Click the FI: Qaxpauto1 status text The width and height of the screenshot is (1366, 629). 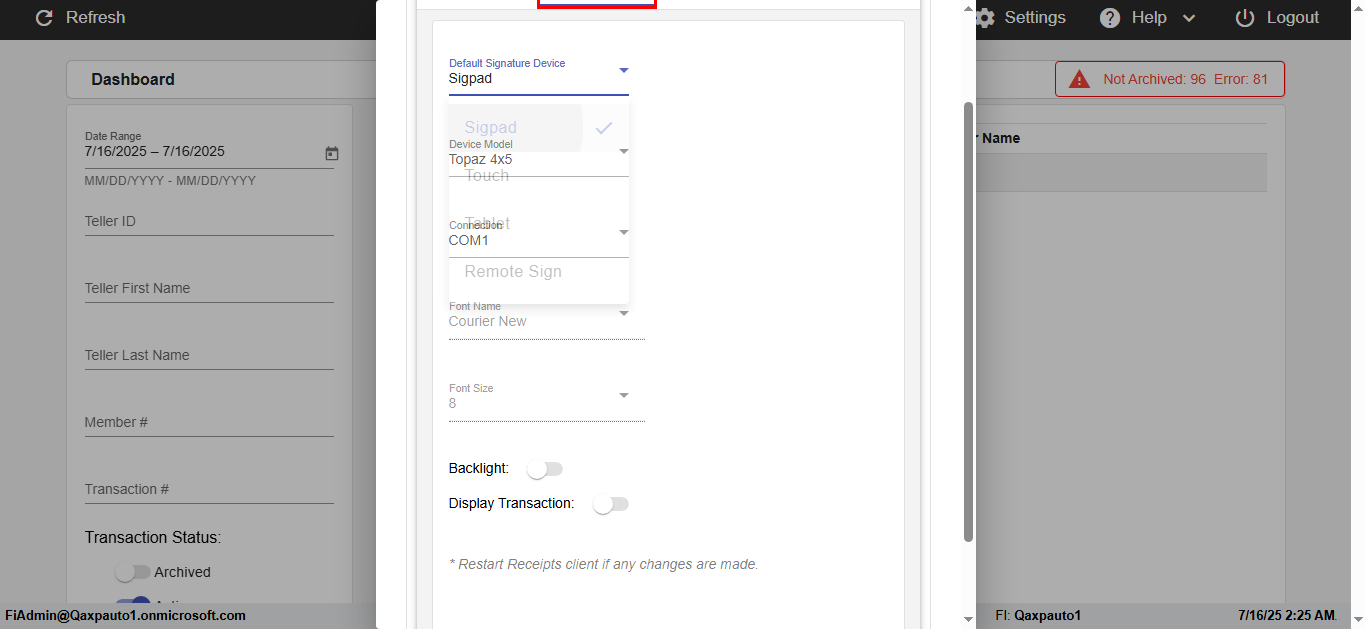[1038, 615]
